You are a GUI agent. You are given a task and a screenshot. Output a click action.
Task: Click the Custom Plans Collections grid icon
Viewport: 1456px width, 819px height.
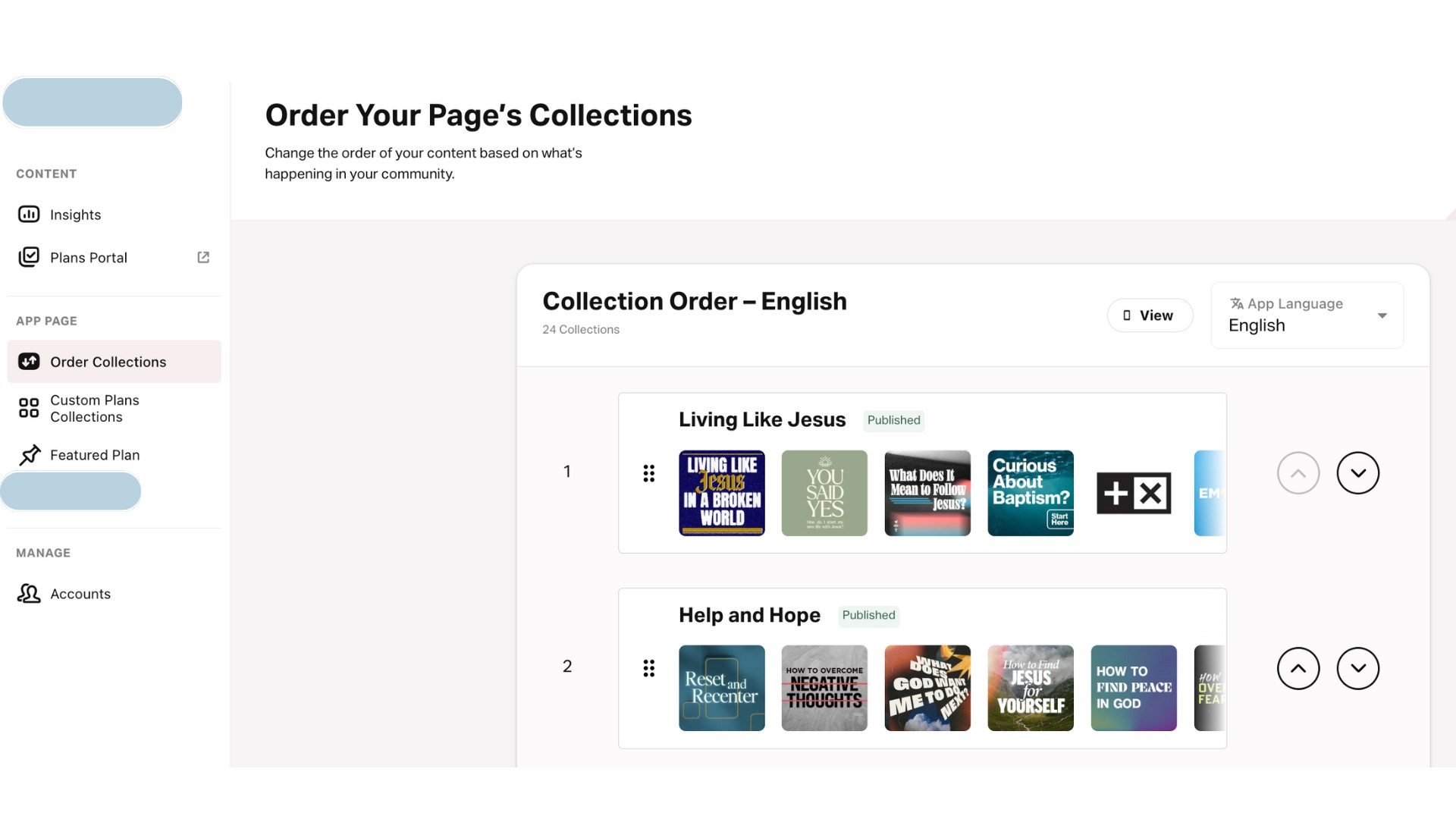coord(29,408)
